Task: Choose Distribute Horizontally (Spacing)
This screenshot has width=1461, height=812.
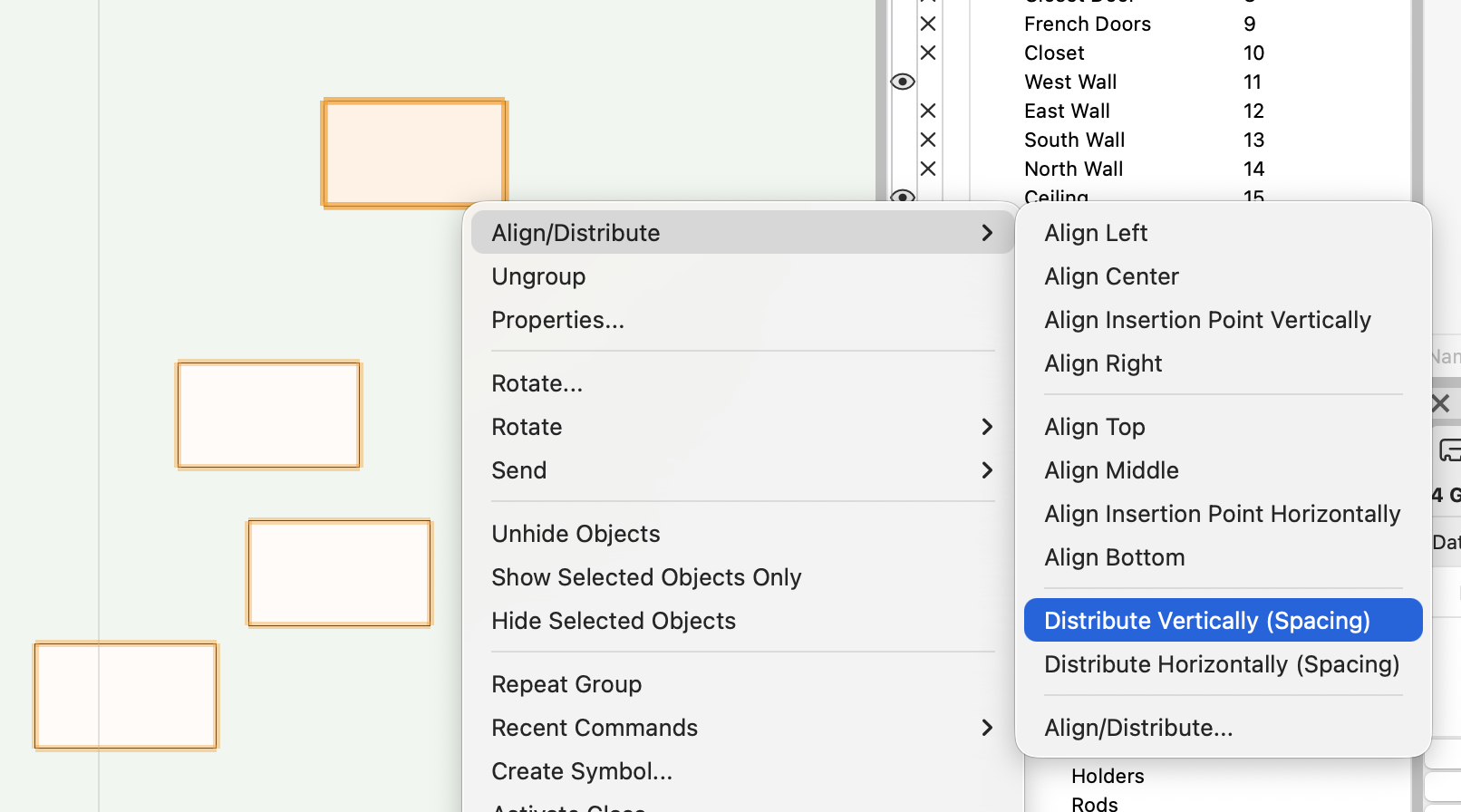Action: (1221, 664)
